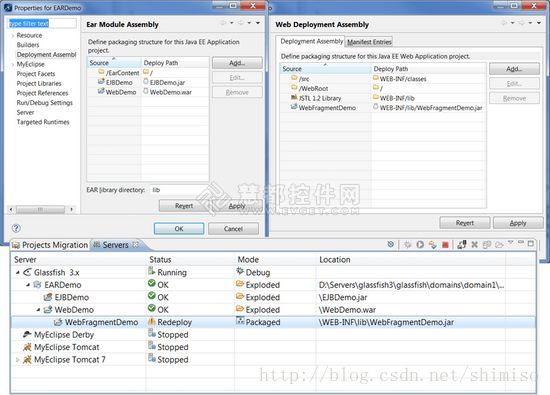Viewport: 550px width, 395px height.
Task: Click the Debug server icon in Servers toolbar
Action: point(407,245)
